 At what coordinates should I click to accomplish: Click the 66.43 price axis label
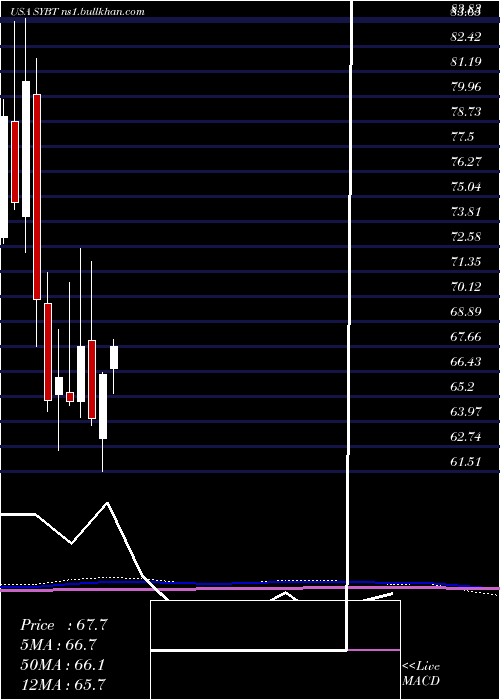click(x=466, y=362)
